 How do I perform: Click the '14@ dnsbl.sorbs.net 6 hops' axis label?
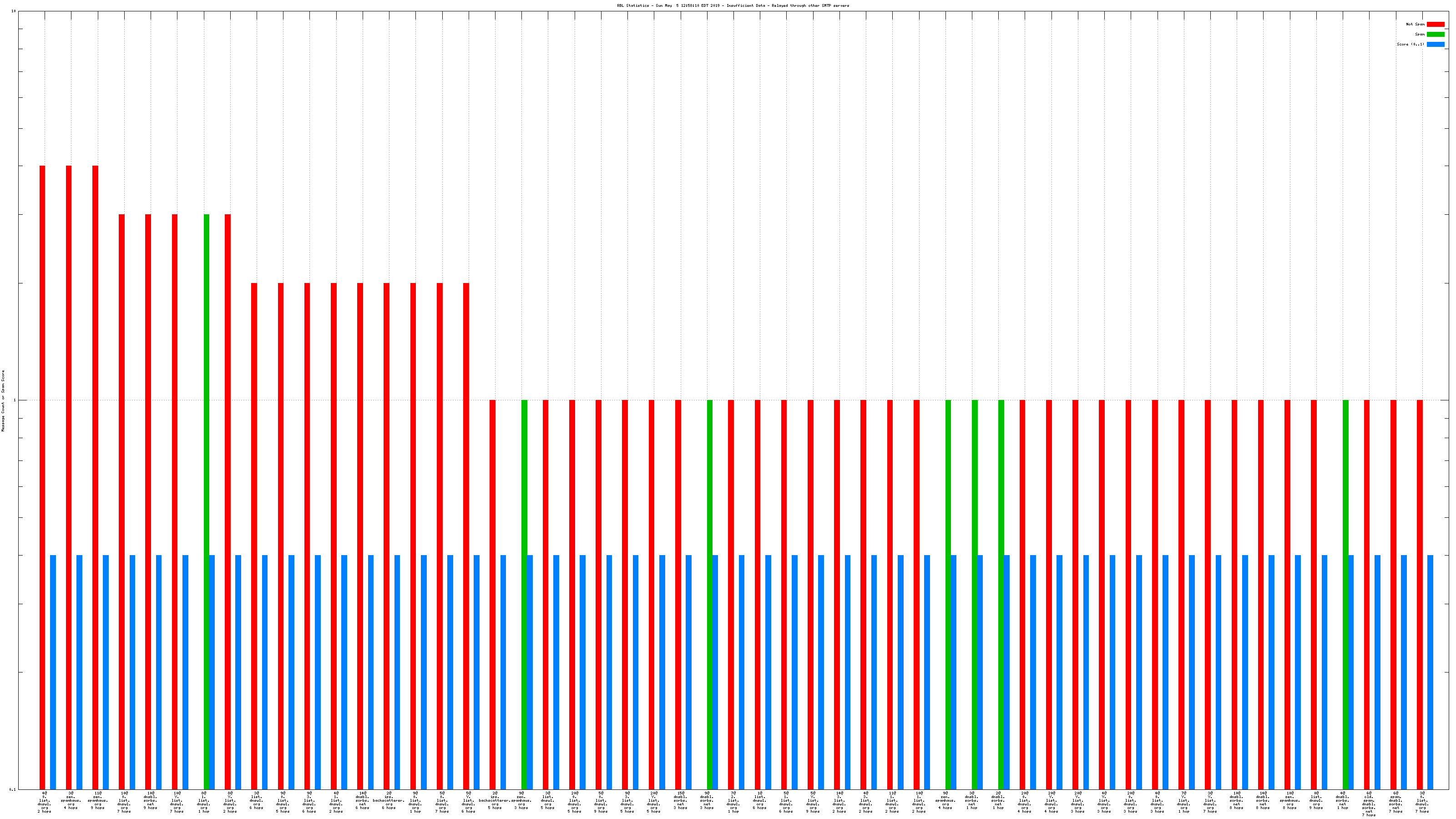pos(362,800)
